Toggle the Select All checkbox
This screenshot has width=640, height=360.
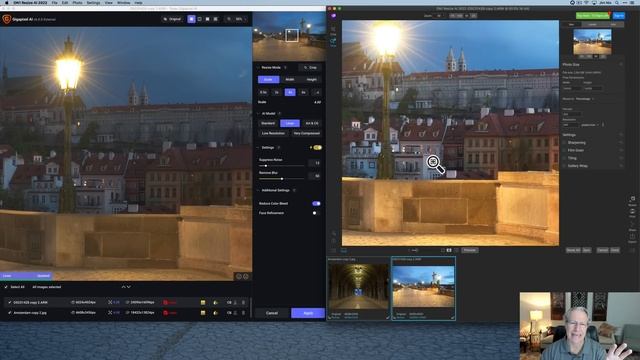(x=6, y=287)
